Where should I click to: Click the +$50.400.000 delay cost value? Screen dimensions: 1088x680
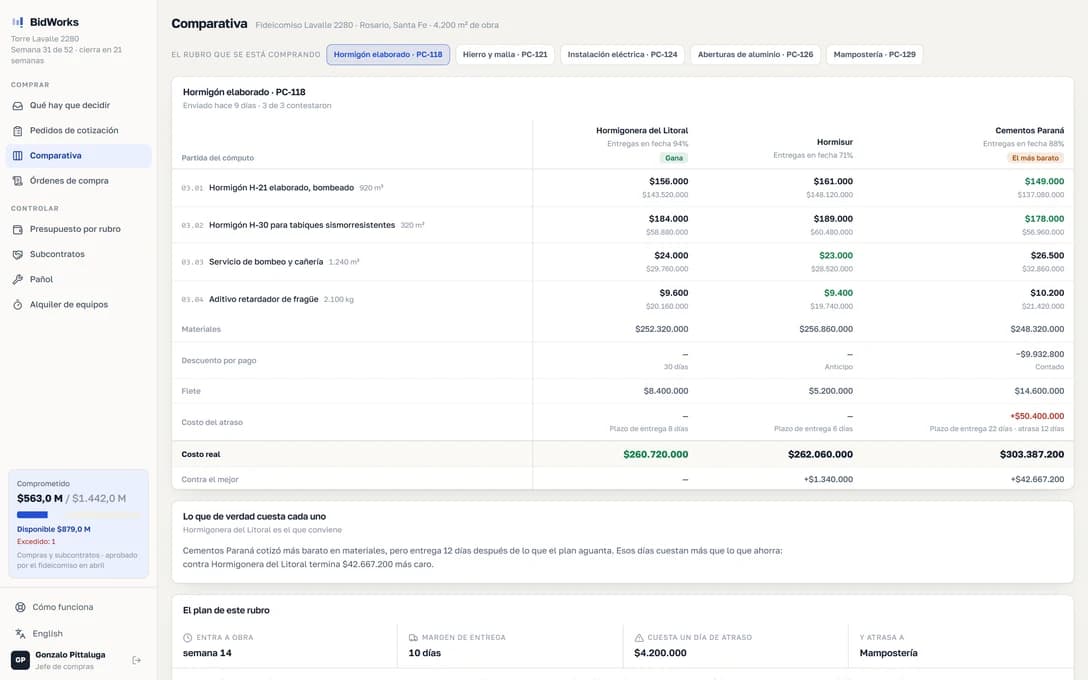coord(1037,416)
